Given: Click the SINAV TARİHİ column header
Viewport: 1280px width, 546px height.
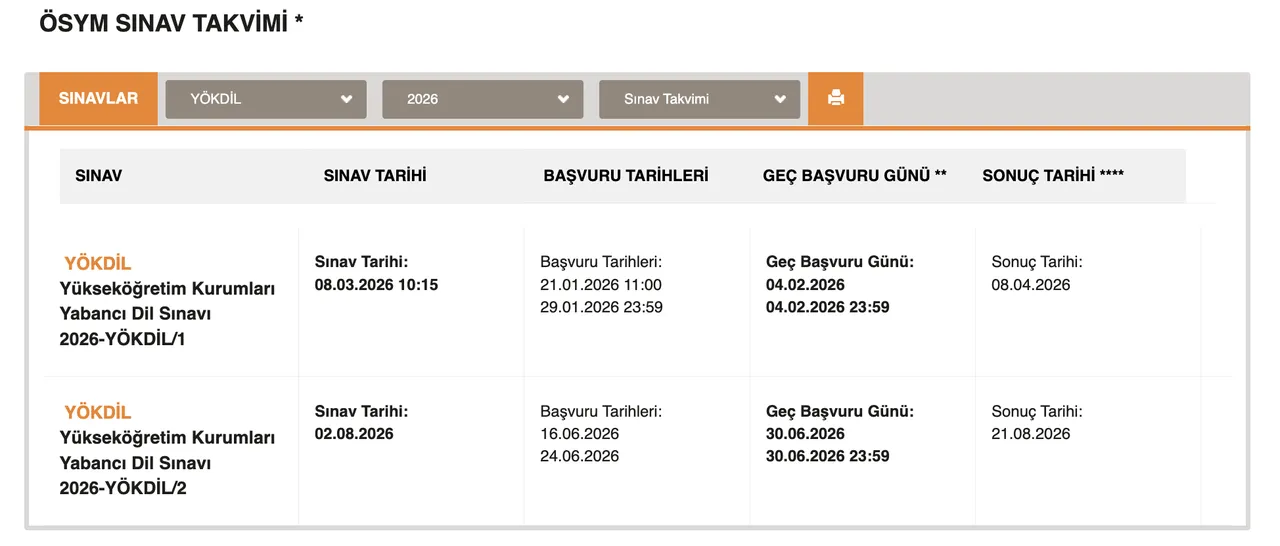Looking at the screenshot, I should [375, 176].
